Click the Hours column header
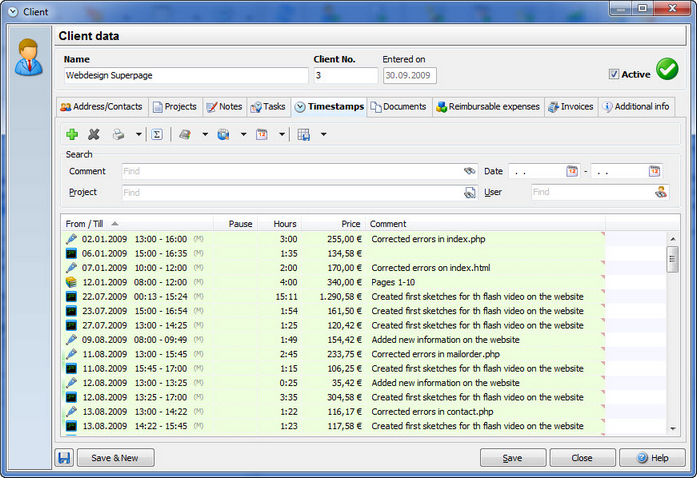 280,224
